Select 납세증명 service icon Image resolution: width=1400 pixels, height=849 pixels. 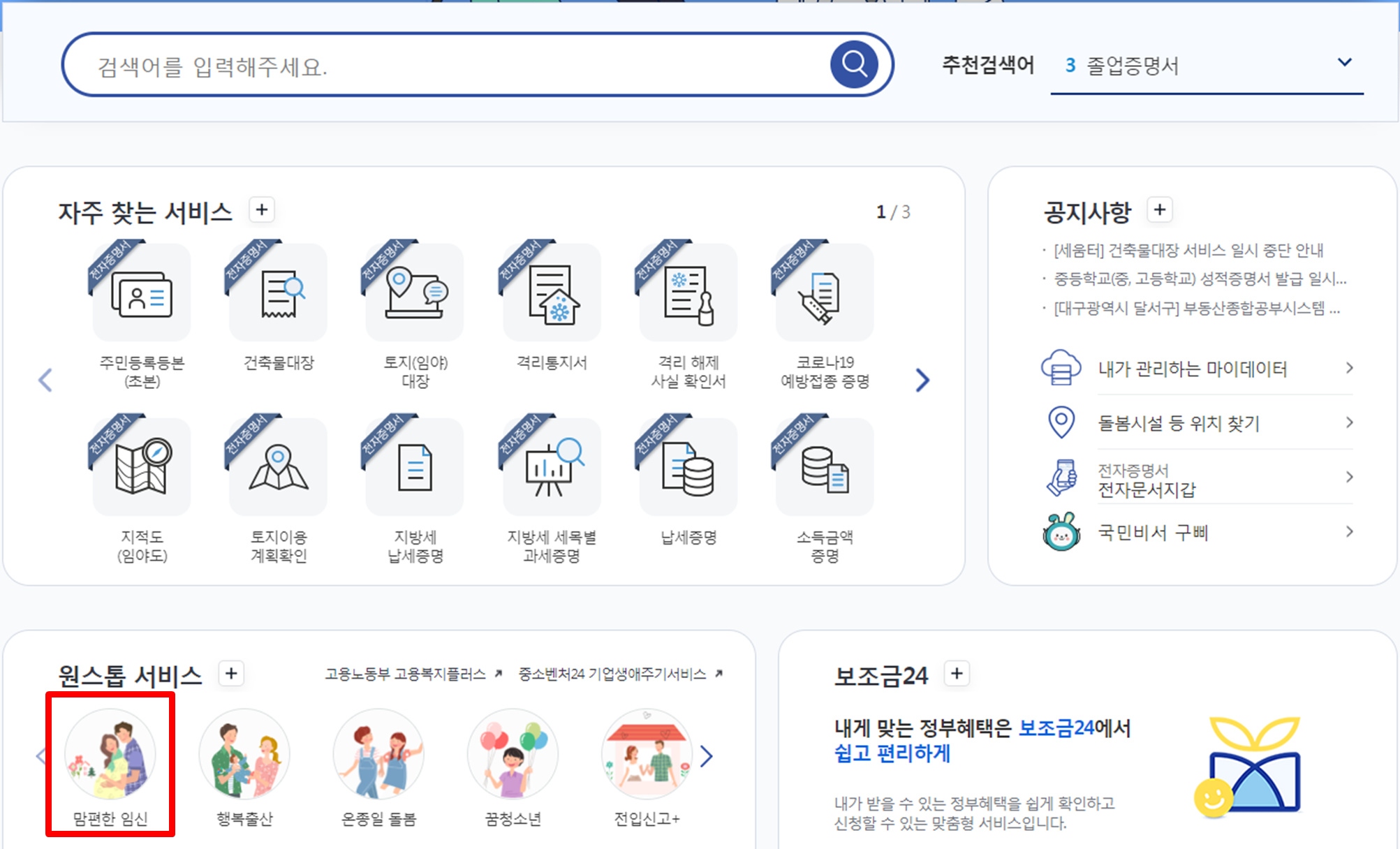point(688,468)
